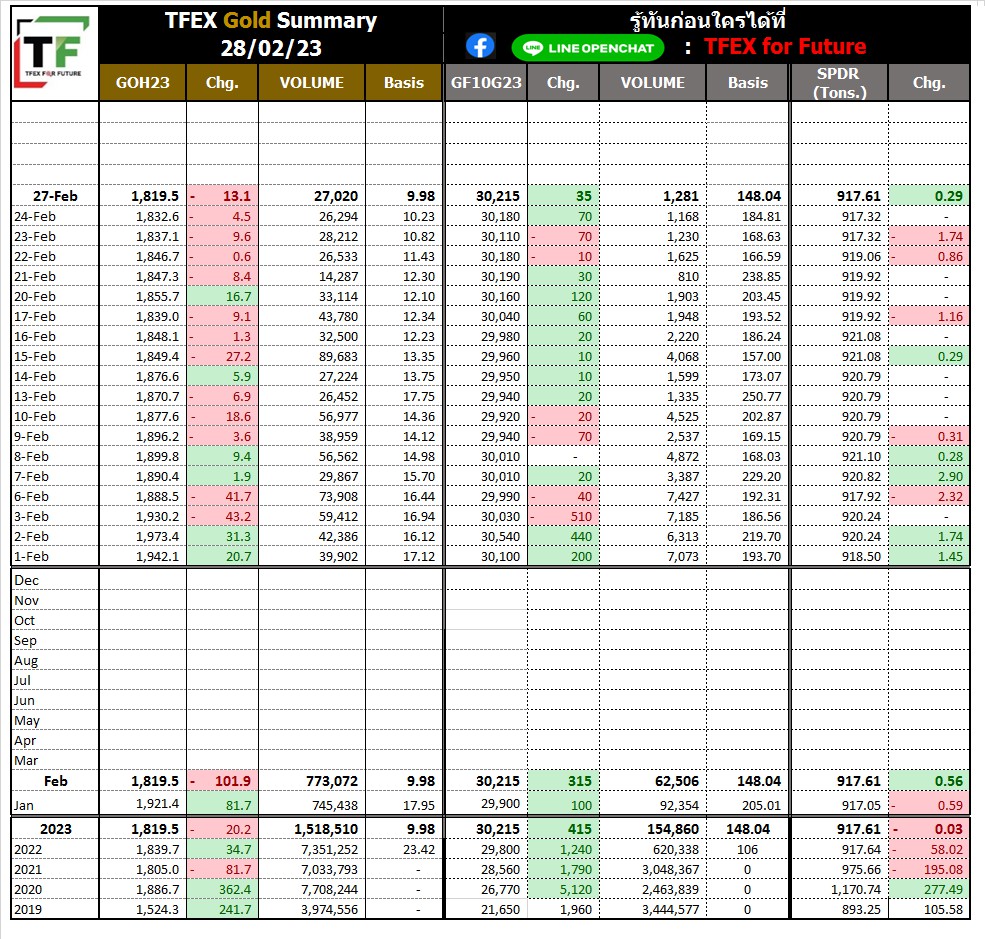The height and width of the screenshot is (939, 985).
Task: Click 2020 GF10G23 change 5,120
Action: coord(576,889)
